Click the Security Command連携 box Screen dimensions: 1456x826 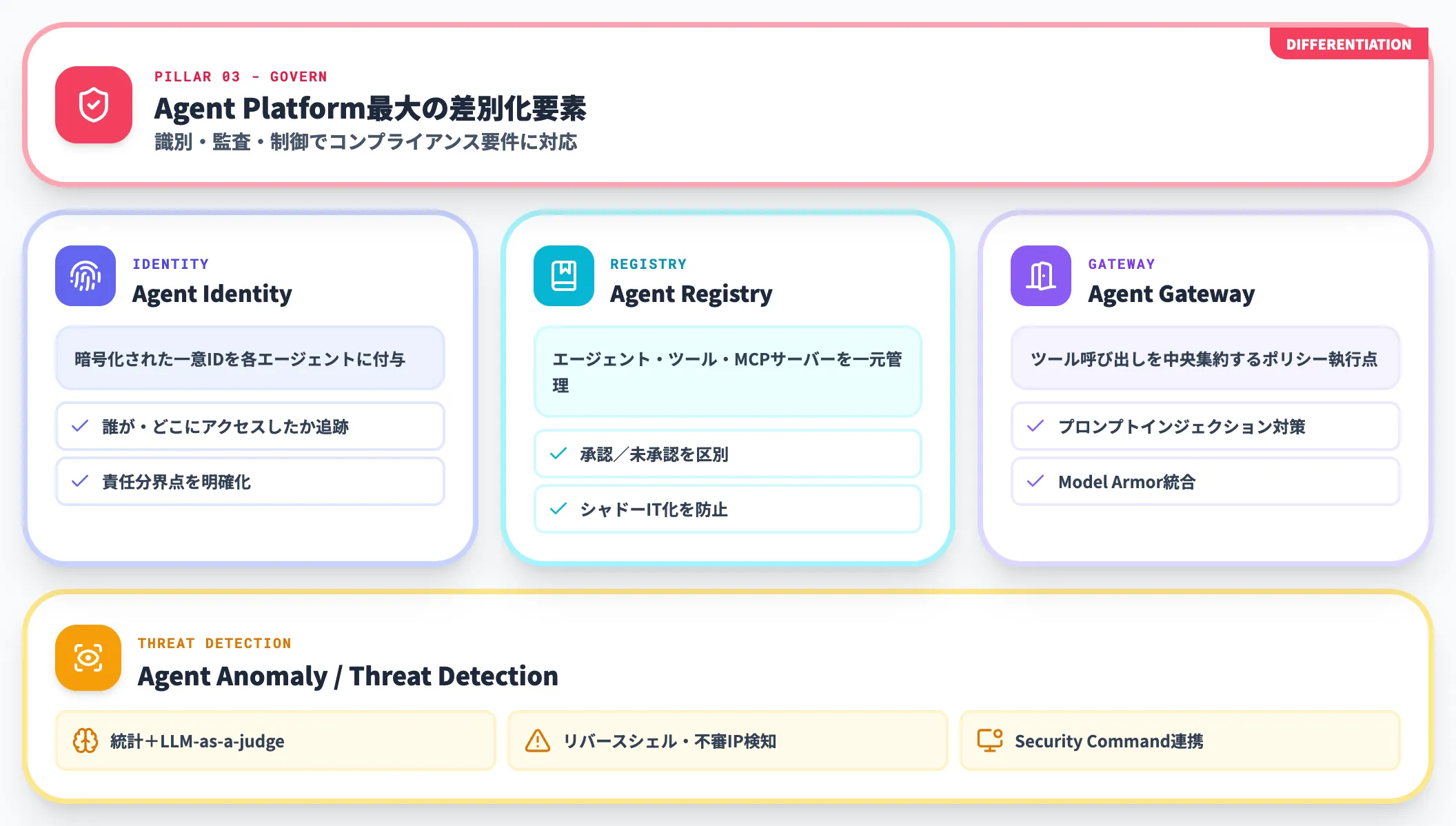pyautogui.click(x=1180, y=741)
